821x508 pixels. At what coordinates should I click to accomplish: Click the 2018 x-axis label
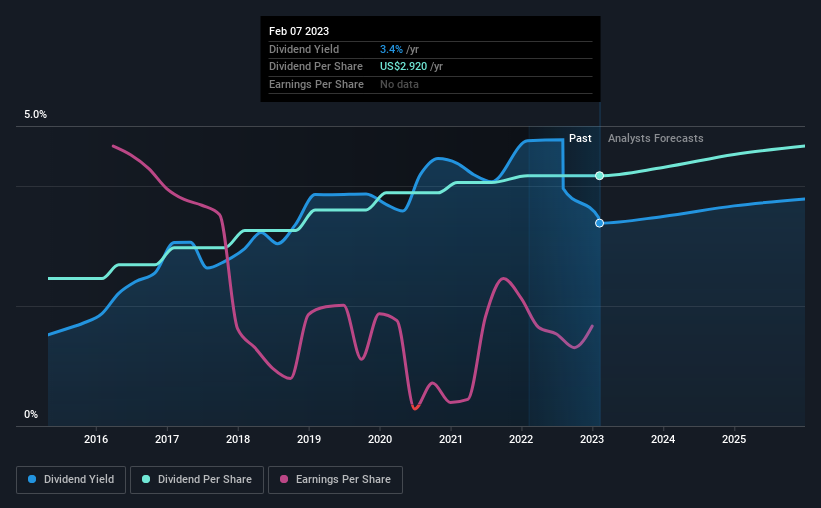(x=238, y=439)
